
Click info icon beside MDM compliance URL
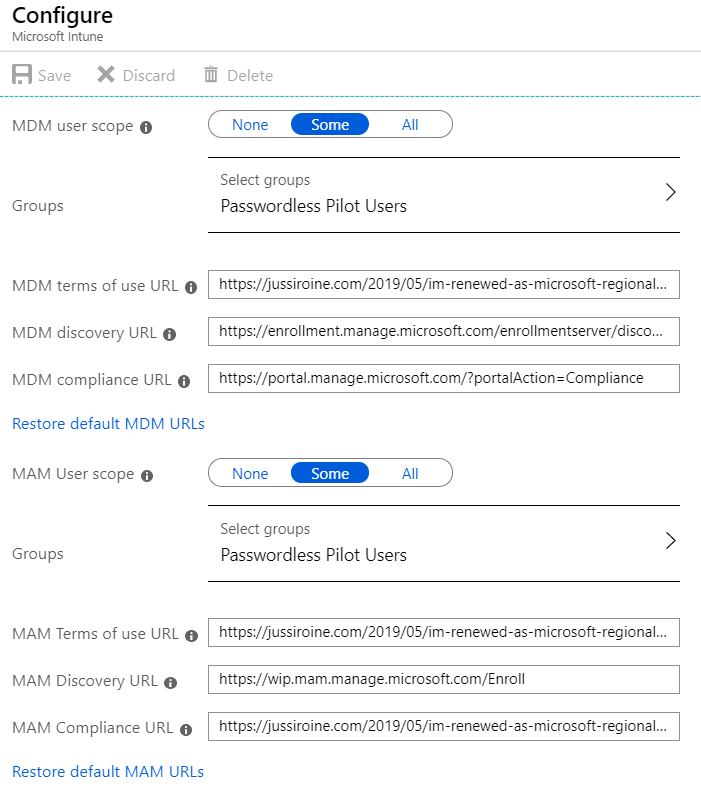point(184,381)
